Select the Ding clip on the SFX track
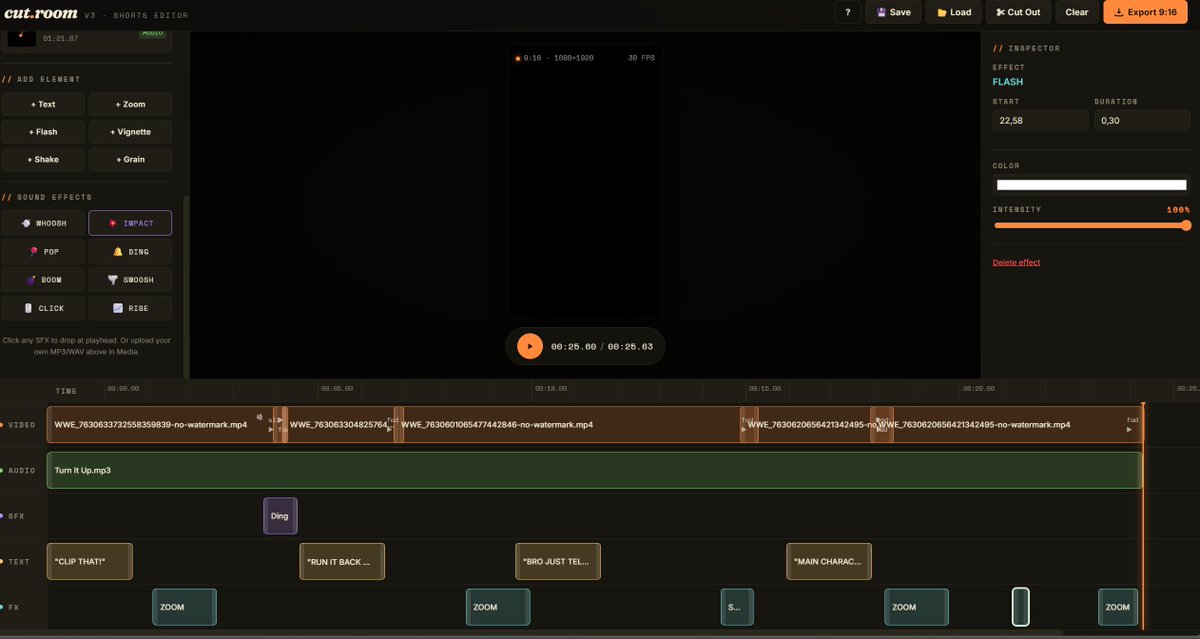1200x639 pixels. [x=279, y=515]
